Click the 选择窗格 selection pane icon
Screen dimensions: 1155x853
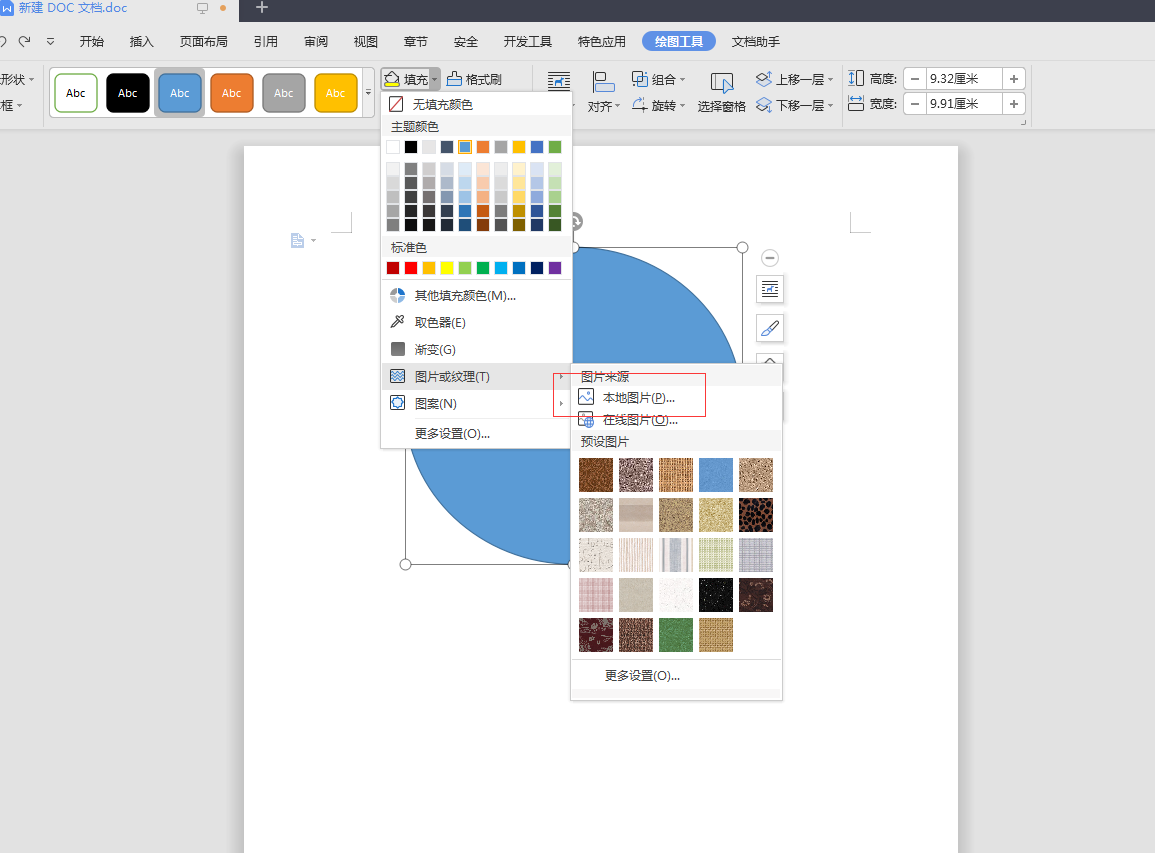point(722,83)
